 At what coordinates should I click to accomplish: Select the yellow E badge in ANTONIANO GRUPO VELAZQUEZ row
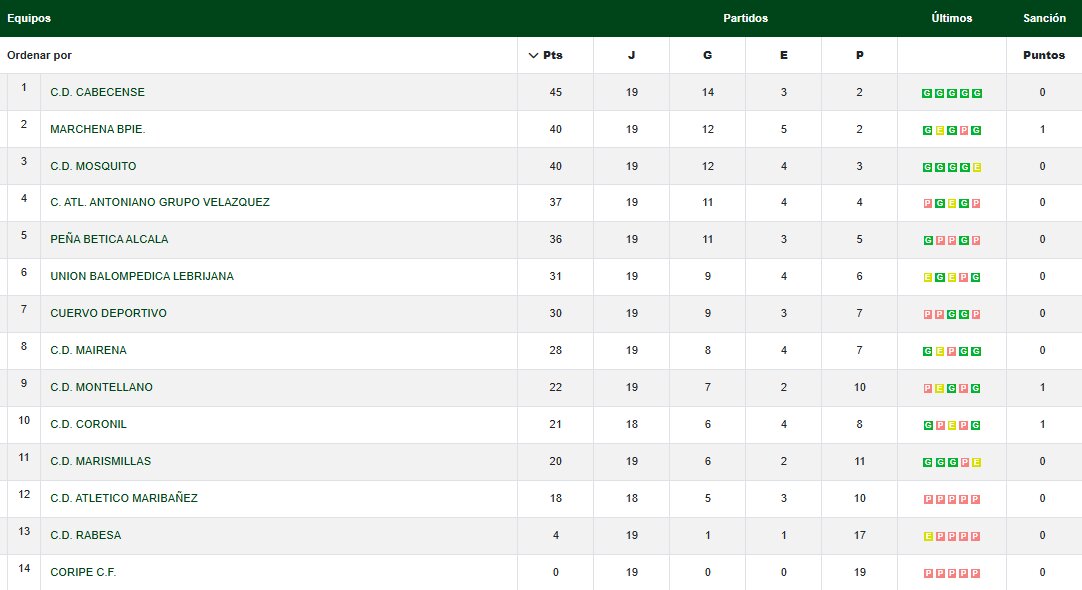tap(952, 204)
